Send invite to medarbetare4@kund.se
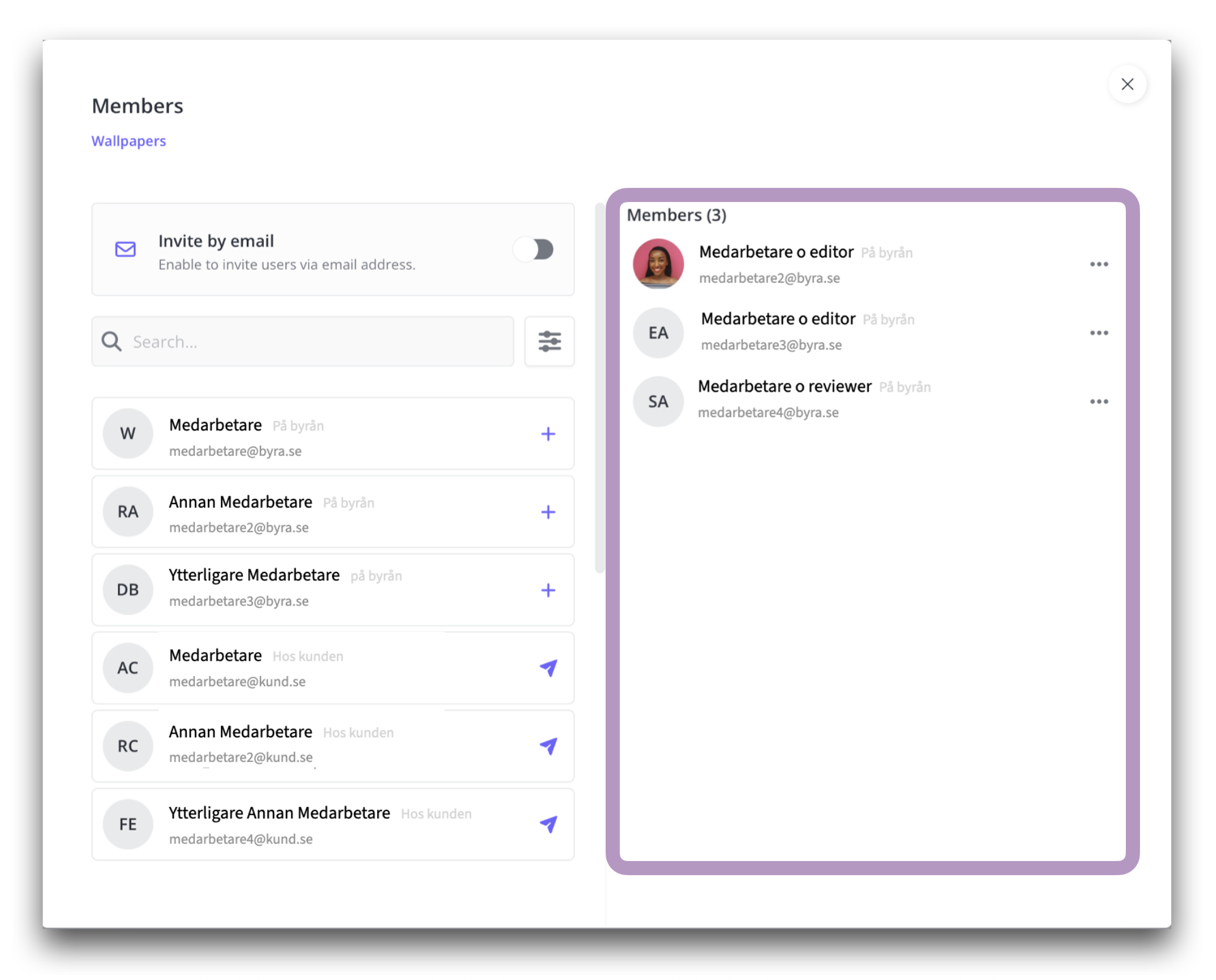 click(548, 824)
